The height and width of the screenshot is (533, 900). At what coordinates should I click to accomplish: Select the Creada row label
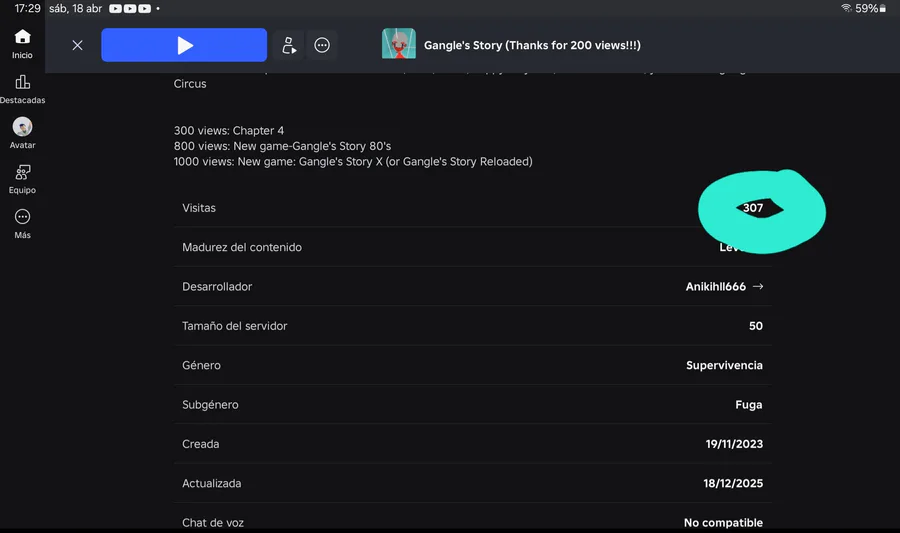pos(201,444)
